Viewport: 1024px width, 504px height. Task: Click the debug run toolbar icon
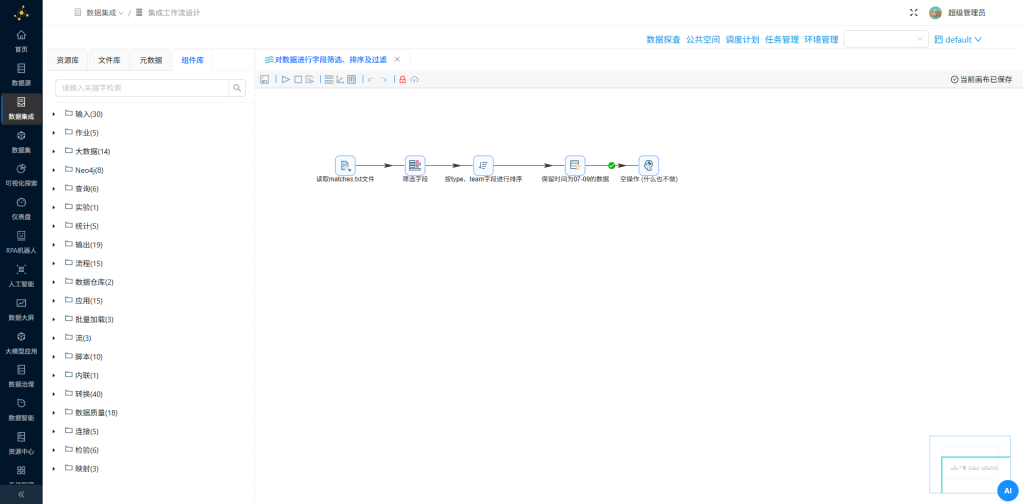click(310, 79)
